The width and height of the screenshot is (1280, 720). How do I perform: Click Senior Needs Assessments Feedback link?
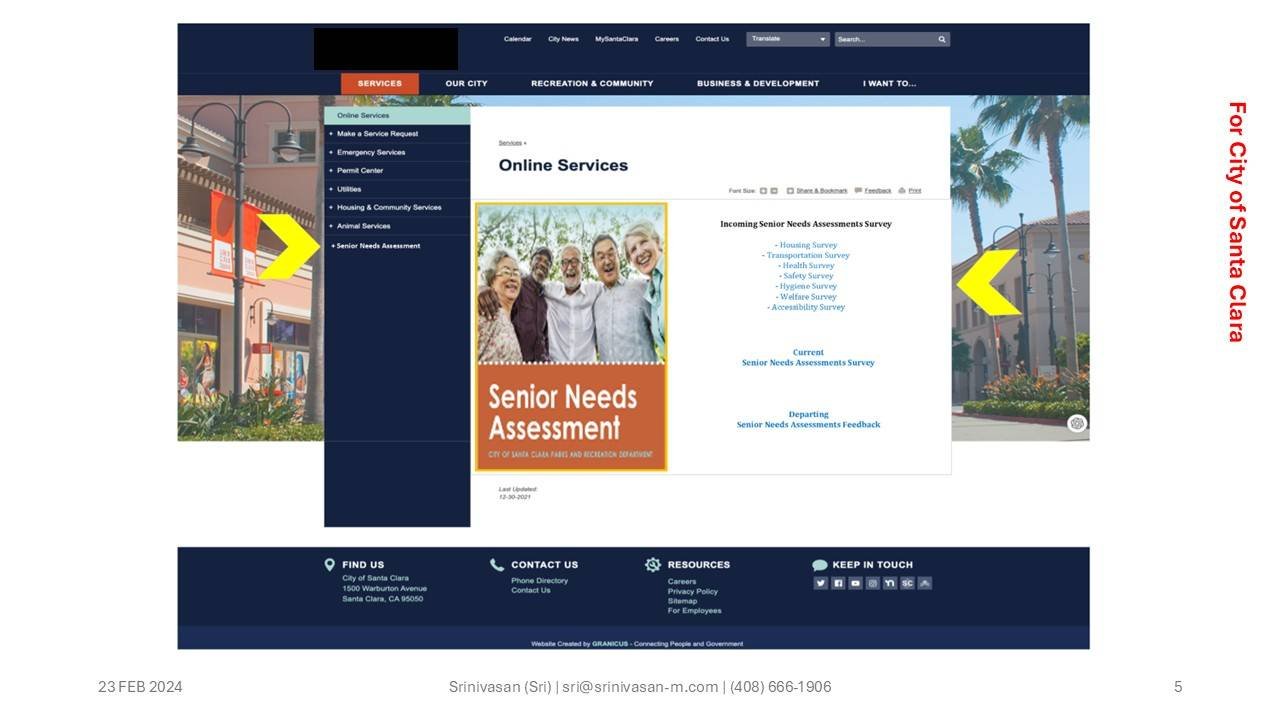(808, 425)
